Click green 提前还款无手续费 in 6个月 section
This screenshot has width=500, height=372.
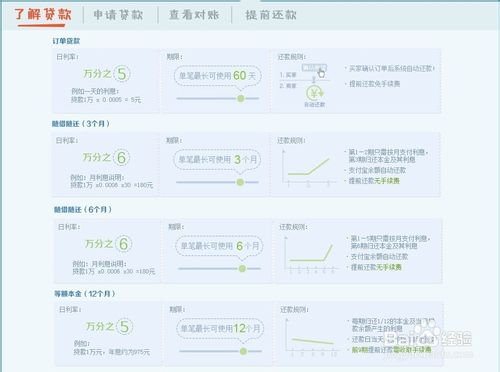click(x=376, y=267)
